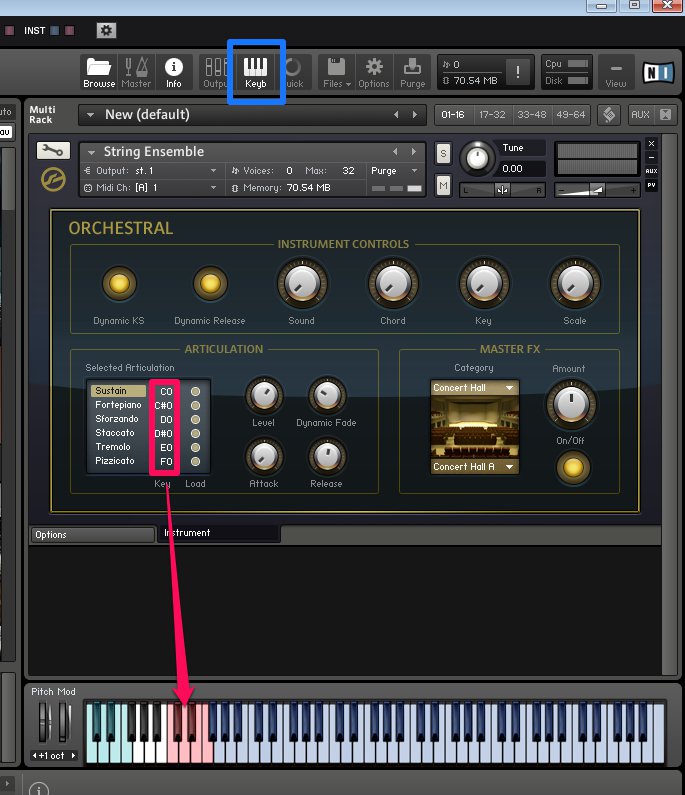Toggle the Dynamic Release button
This screenshot has width=685, height=795.
click(x=210, y=285)
